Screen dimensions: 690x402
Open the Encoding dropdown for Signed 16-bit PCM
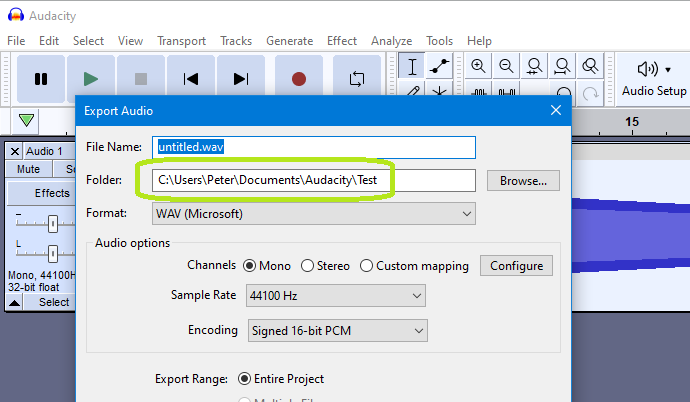click(335, 329)
